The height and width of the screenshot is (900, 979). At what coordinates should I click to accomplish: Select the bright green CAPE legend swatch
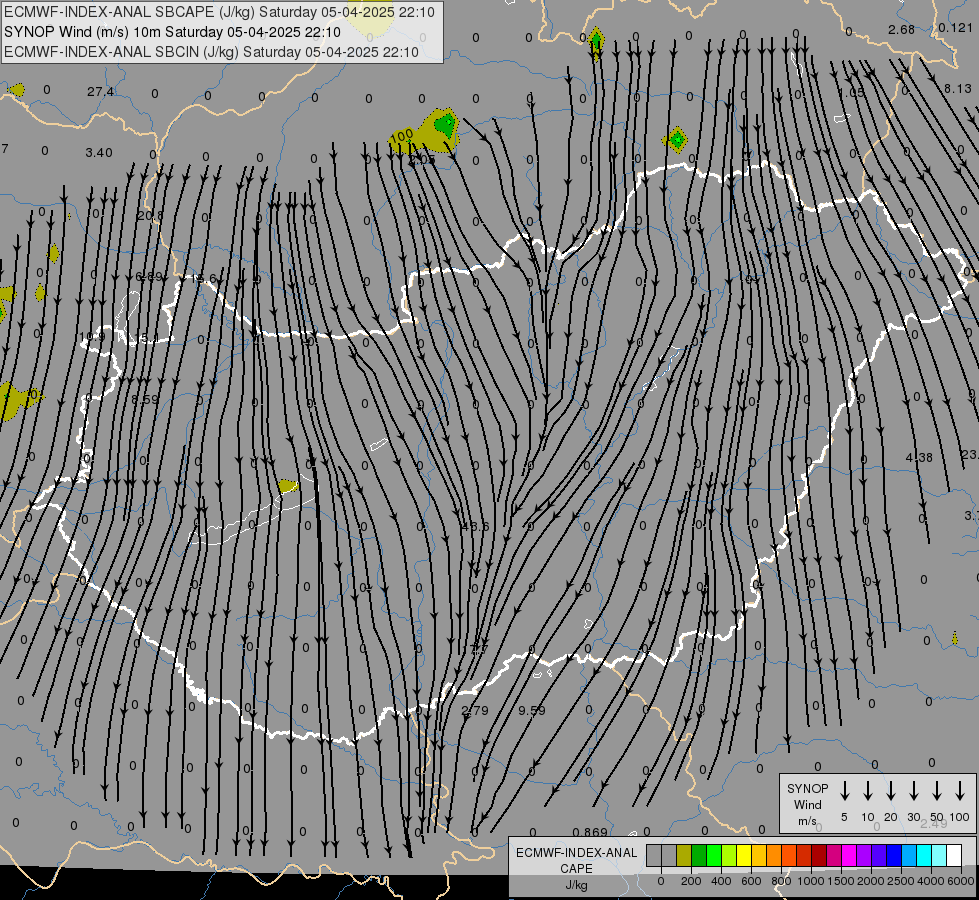714,855
